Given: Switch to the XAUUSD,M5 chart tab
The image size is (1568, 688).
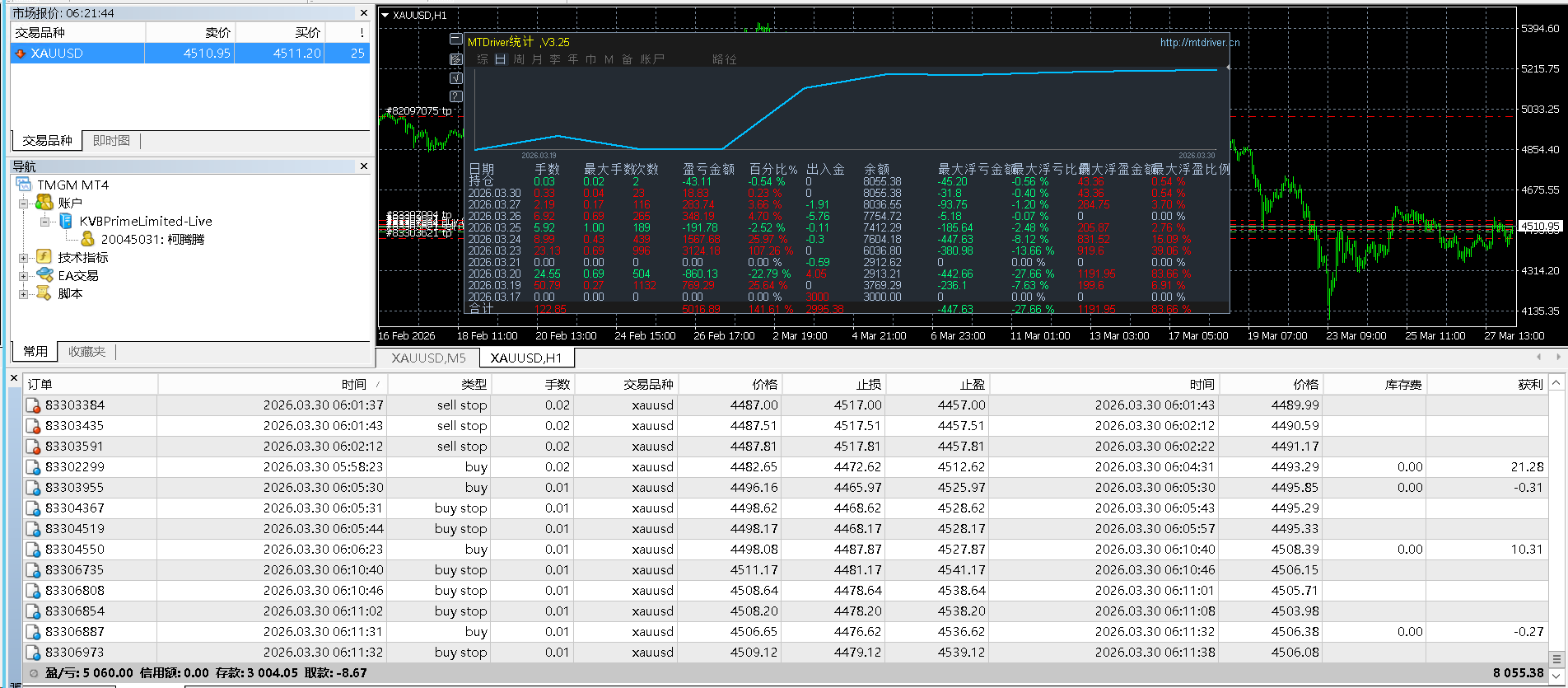Looking at the screenshot, I should 428,358.
